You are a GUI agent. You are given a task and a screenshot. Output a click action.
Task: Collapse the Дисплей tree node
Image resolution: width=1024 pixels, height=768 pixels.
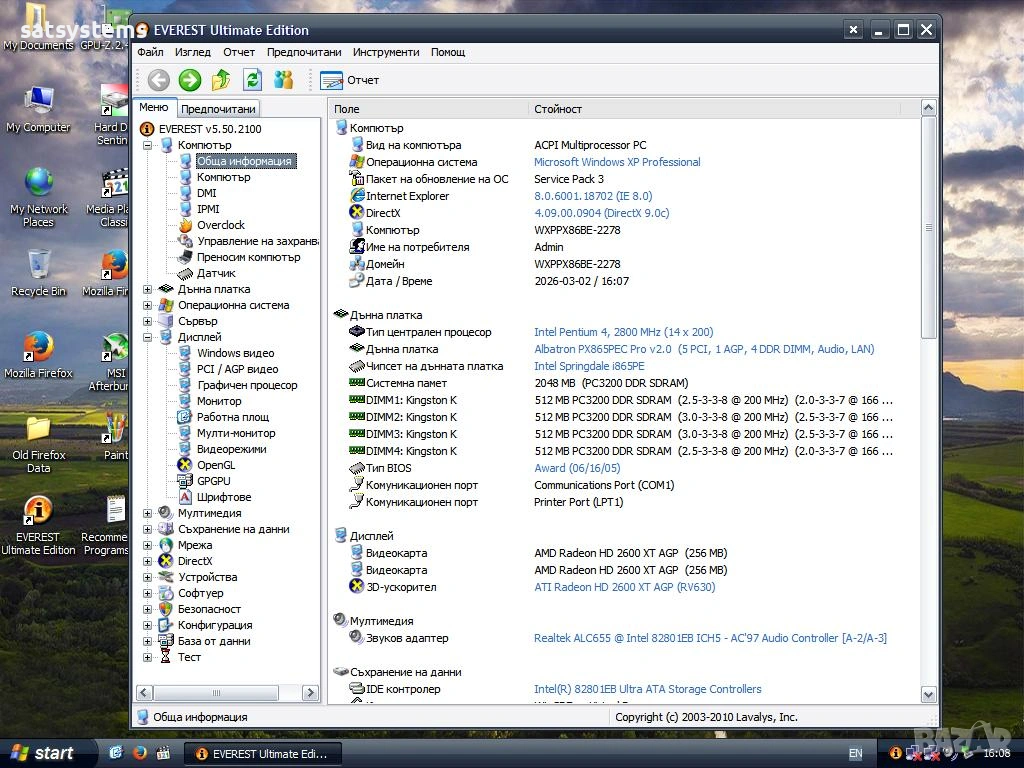click(x=148, y=337)
